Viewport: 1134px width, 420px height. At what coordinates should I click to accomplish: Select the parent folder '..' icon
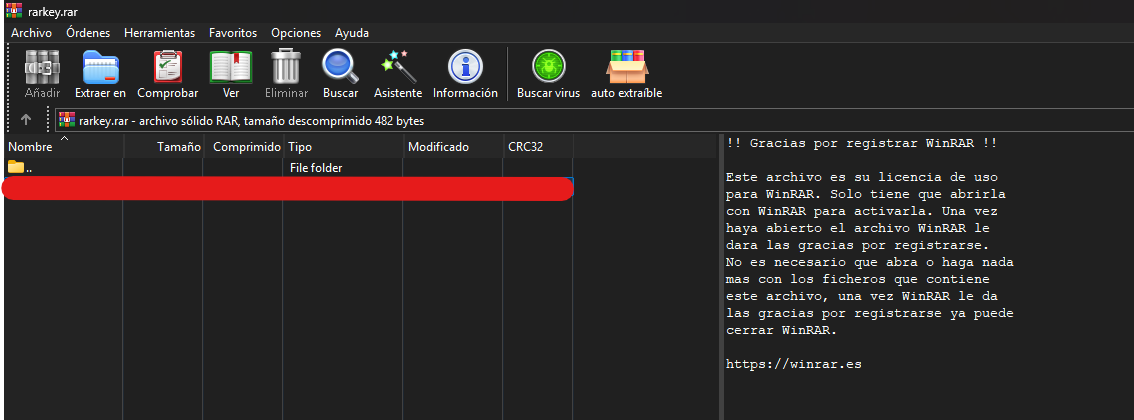tap(16, 167)
